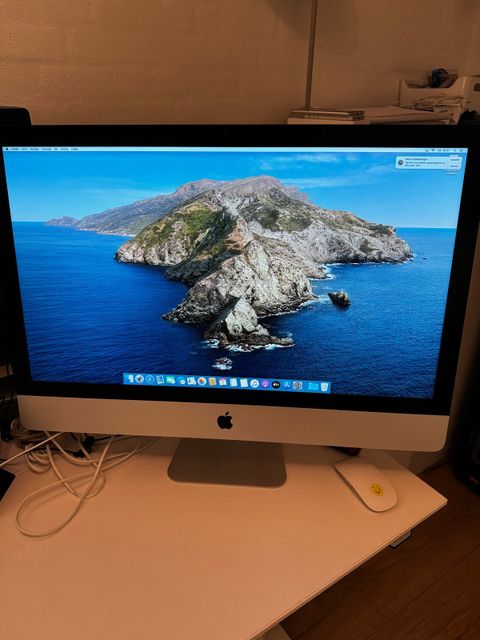Screen dimensions: 480x640
Task: Open Finder from the Dock
Action: (x=131, y=379)
